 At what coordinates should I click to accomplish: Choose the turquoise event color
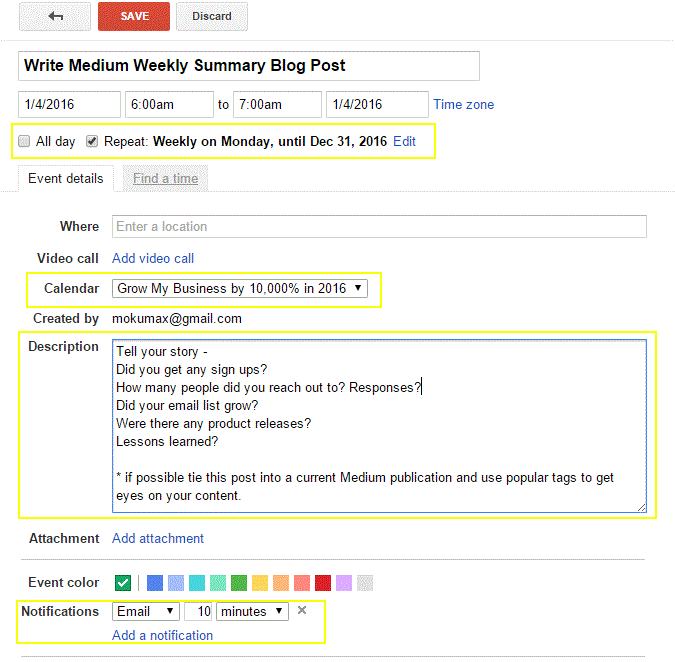pos(197,583)
